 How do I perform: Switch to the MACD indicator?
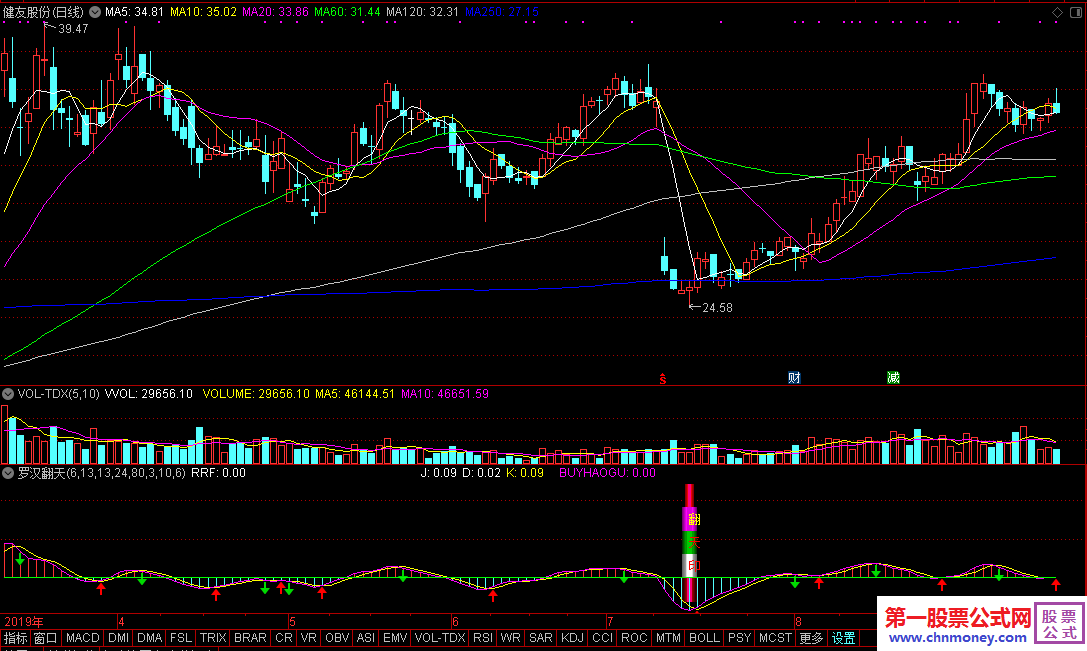(82, 638)
